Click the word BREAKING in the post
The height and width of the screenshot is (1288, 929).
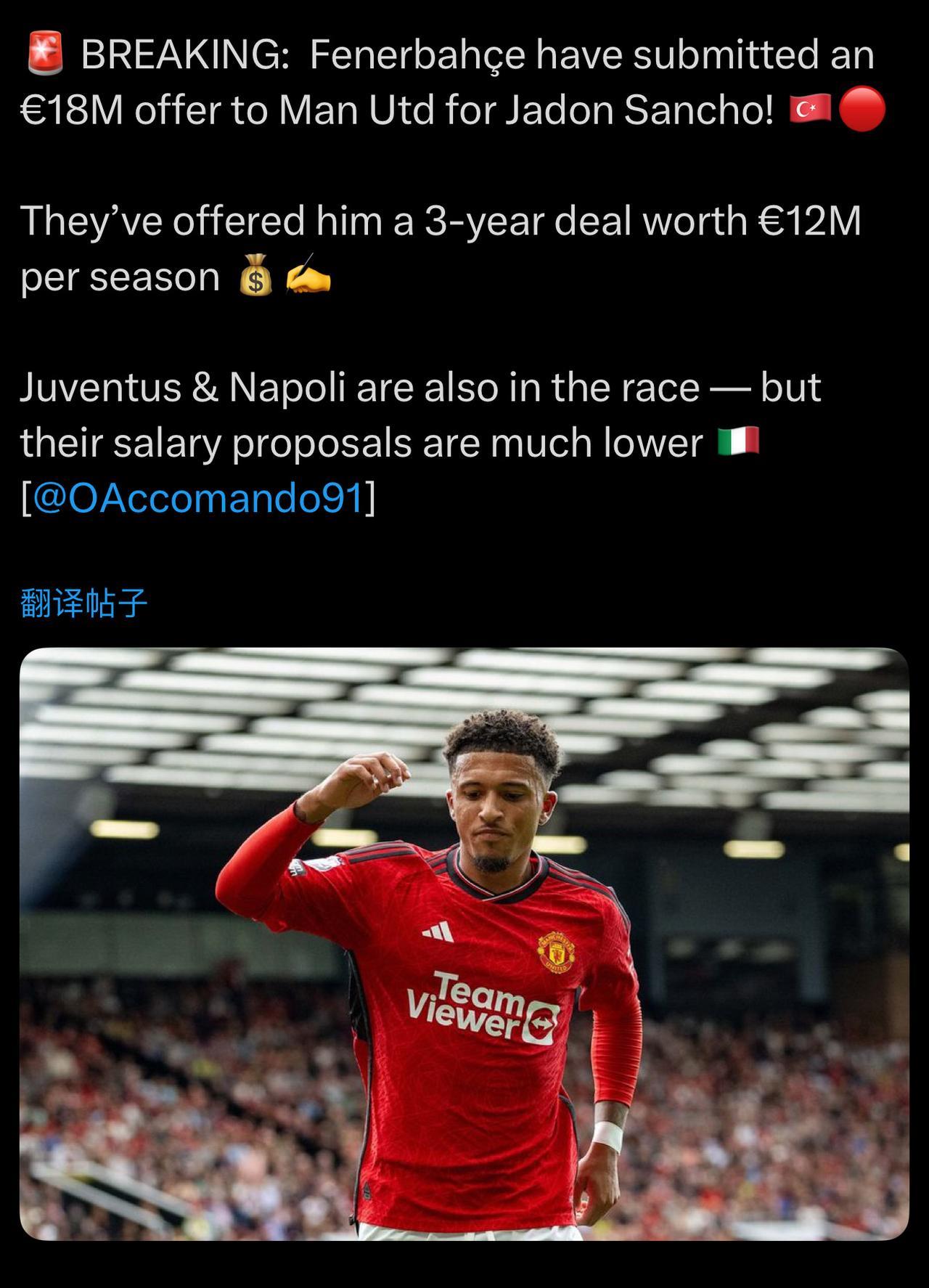coord(184,54)
